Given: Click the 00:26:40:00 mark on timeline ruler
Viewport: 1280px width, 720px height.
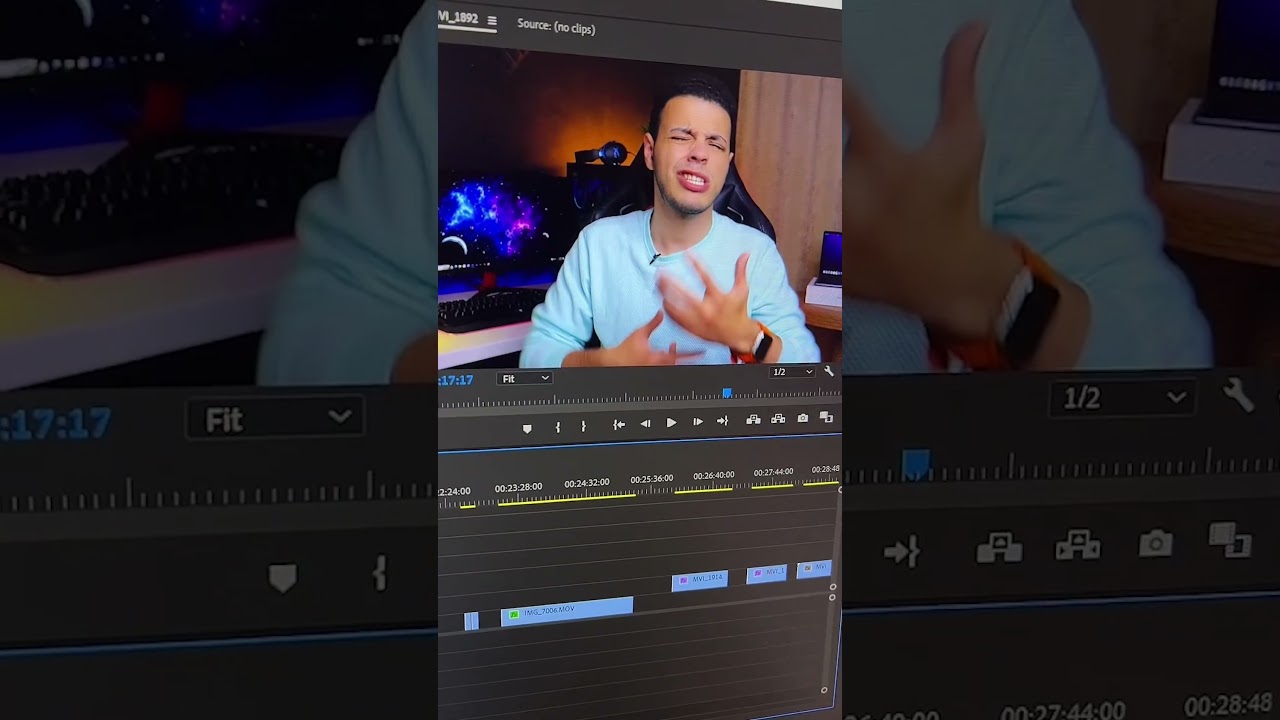Looking at the screenshot, I should 714,476.
